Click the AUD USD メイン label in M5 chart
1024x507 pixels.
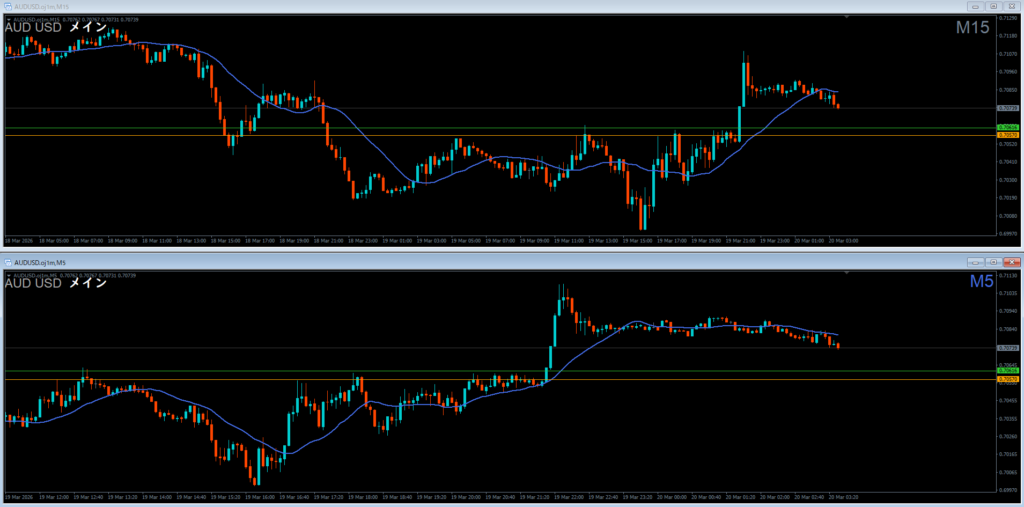coord(56,284)
